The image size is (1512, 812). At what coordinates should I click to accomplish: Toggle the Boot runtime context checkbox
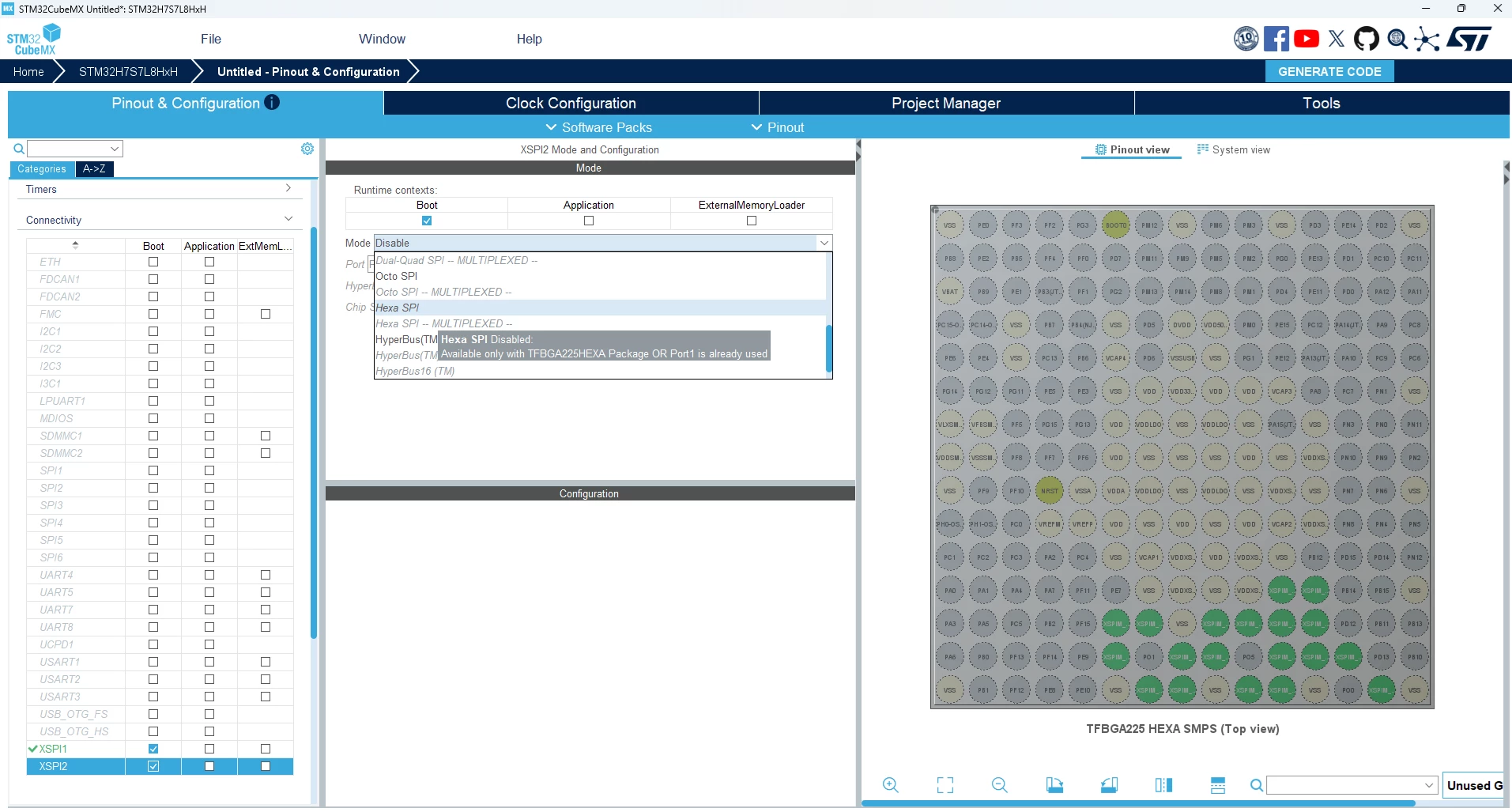pyautogui.click(x=427, y=221)
